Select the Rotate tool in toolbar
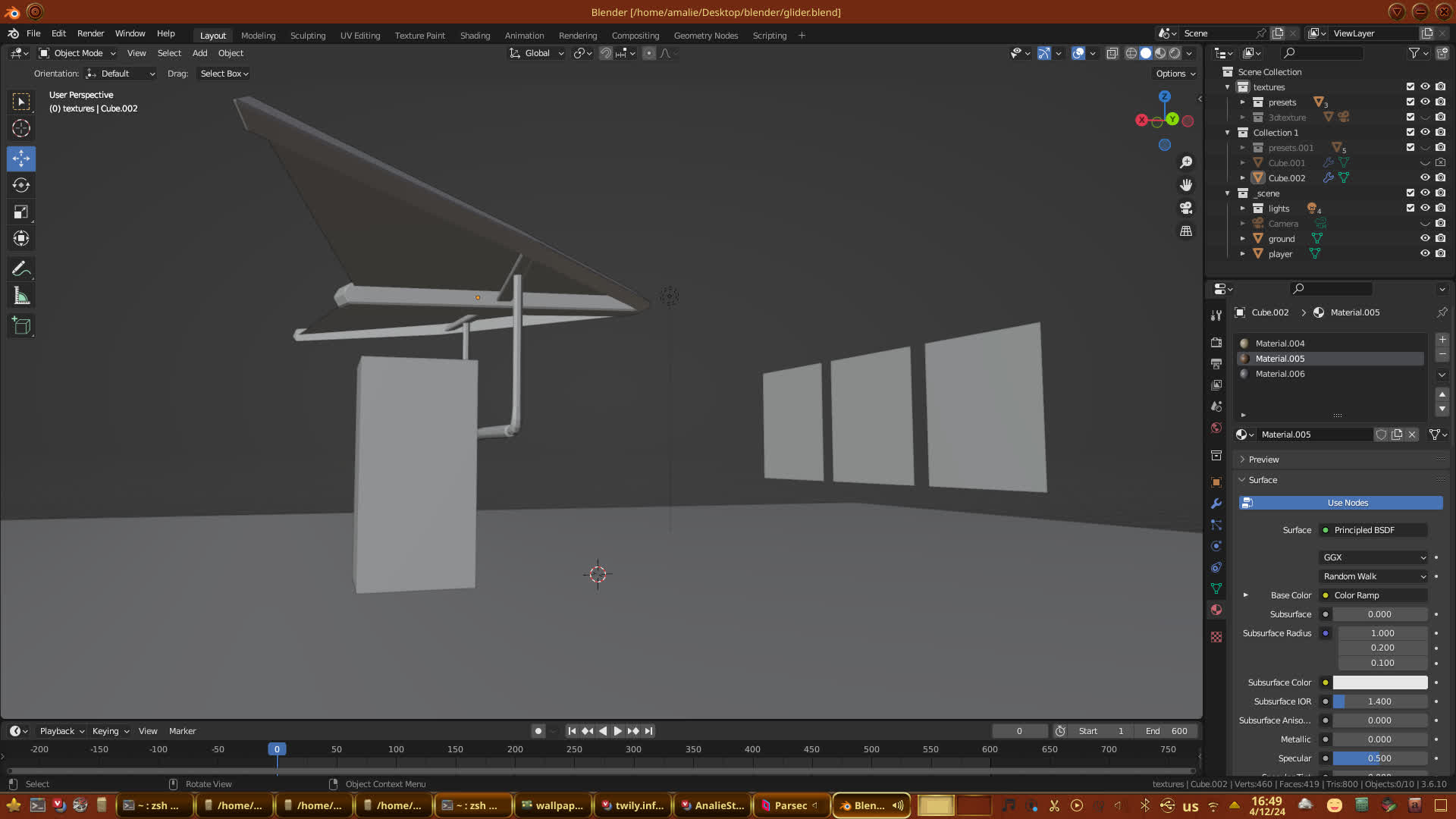 pyautogui.click(x=21, y=186)
